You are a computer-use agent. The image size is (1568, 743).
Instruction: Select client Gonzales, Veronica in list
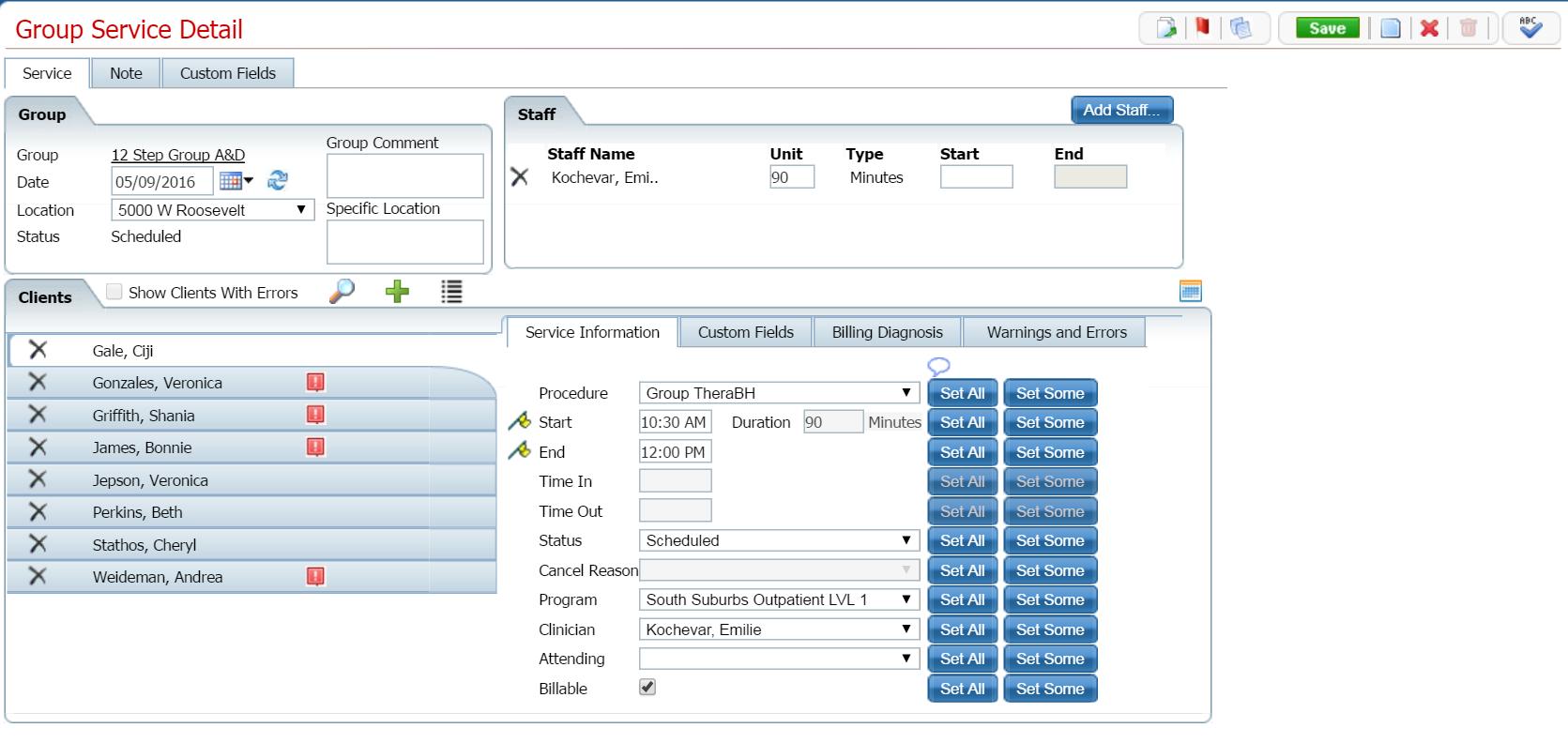click(158, 383)
